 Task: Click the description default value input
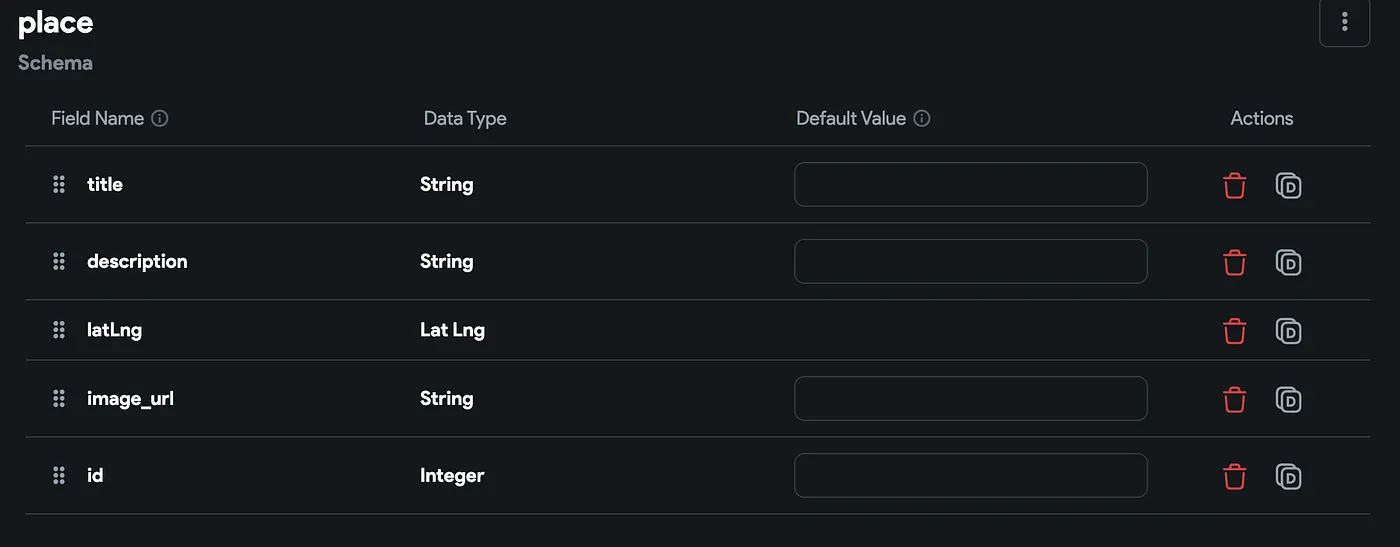(970, 261)
